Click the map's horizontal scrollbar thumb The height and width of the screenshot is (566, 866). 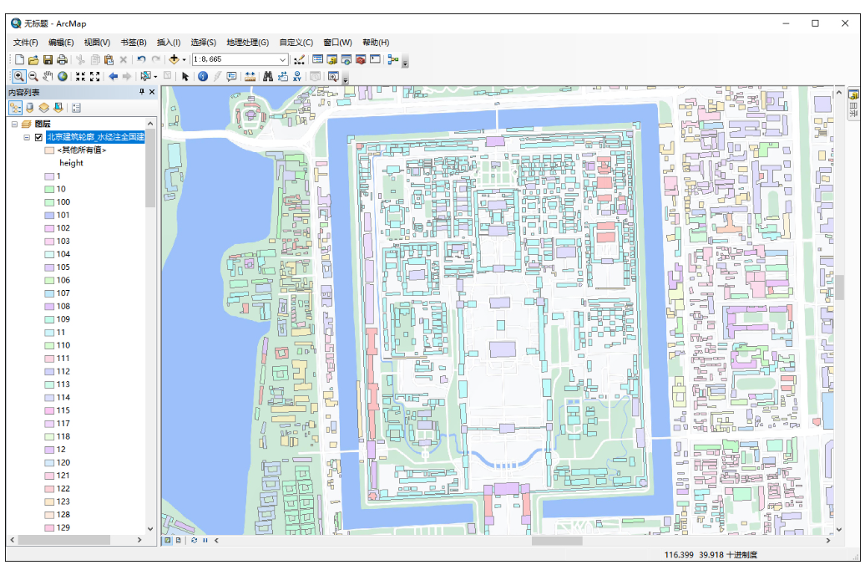pyautogui.click(x=556, y=540)
